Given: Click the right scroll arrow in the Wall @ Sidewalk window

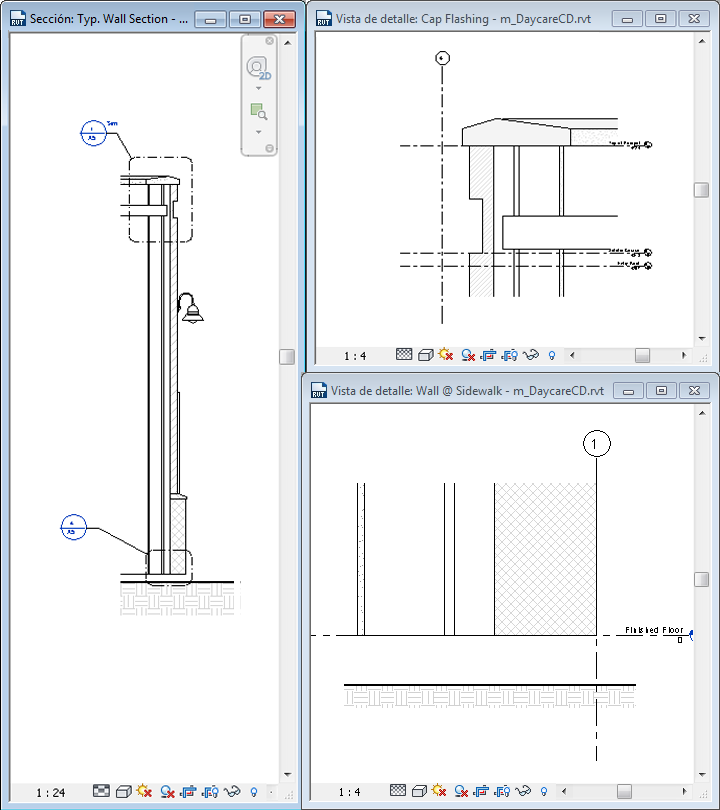Looking at the screenshot, I should pyautogui.click(x=684, y=791).
